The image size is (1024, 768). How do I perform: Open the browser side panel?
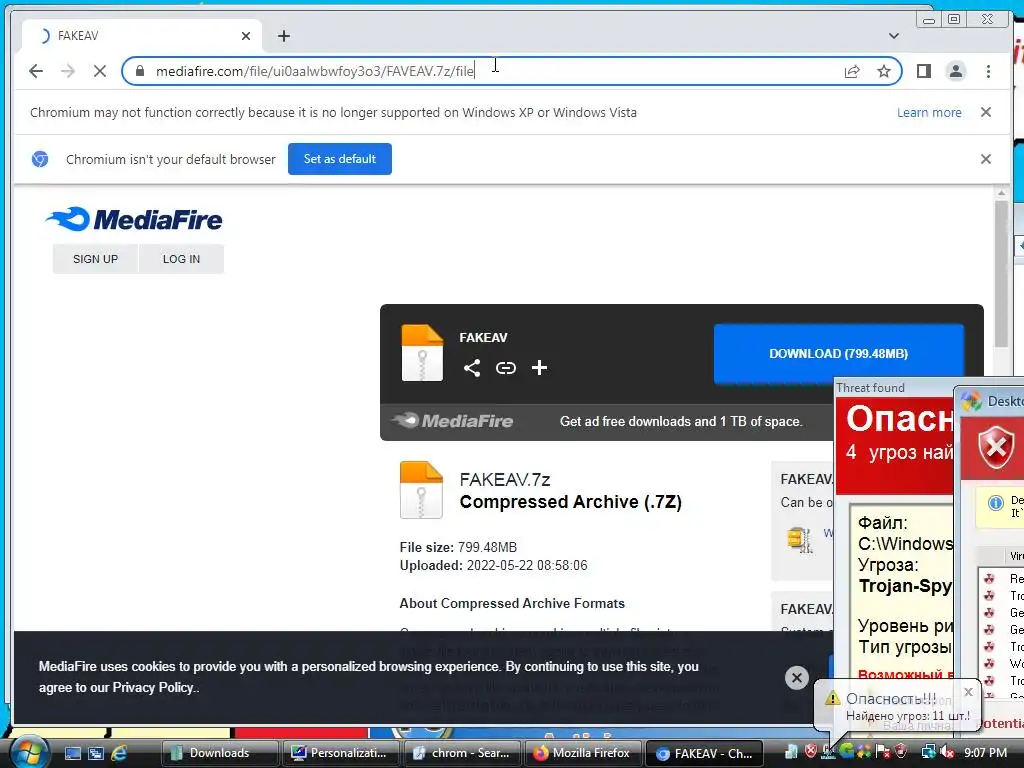coord(923,71)
